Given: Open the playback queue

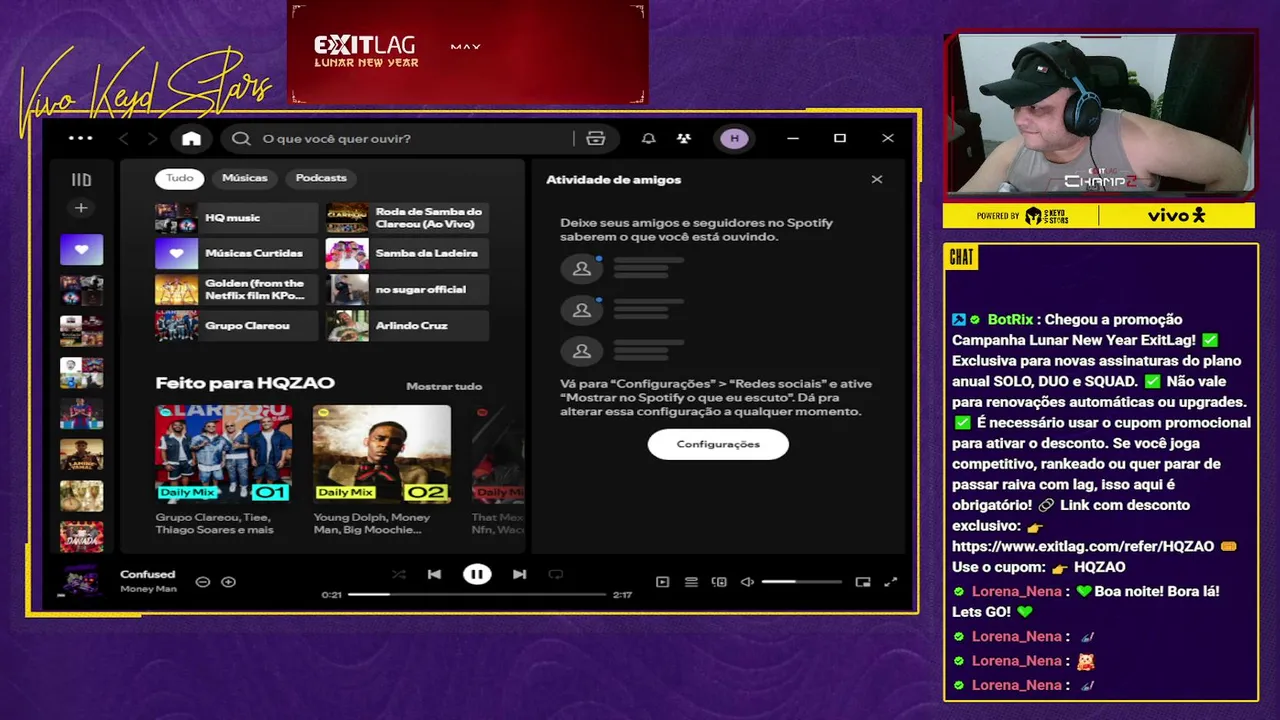Looking at the screenshot, I should click(x=691, y=582).
